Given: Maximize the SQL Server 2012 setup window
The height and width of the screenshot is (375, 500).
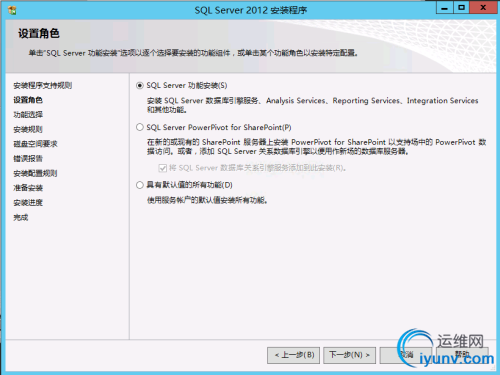Looking at the screenshot, I should 461,8.
